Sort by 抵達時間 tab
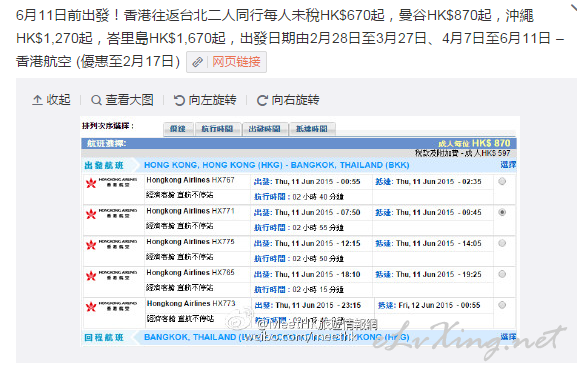 click(x=312, y=129)
